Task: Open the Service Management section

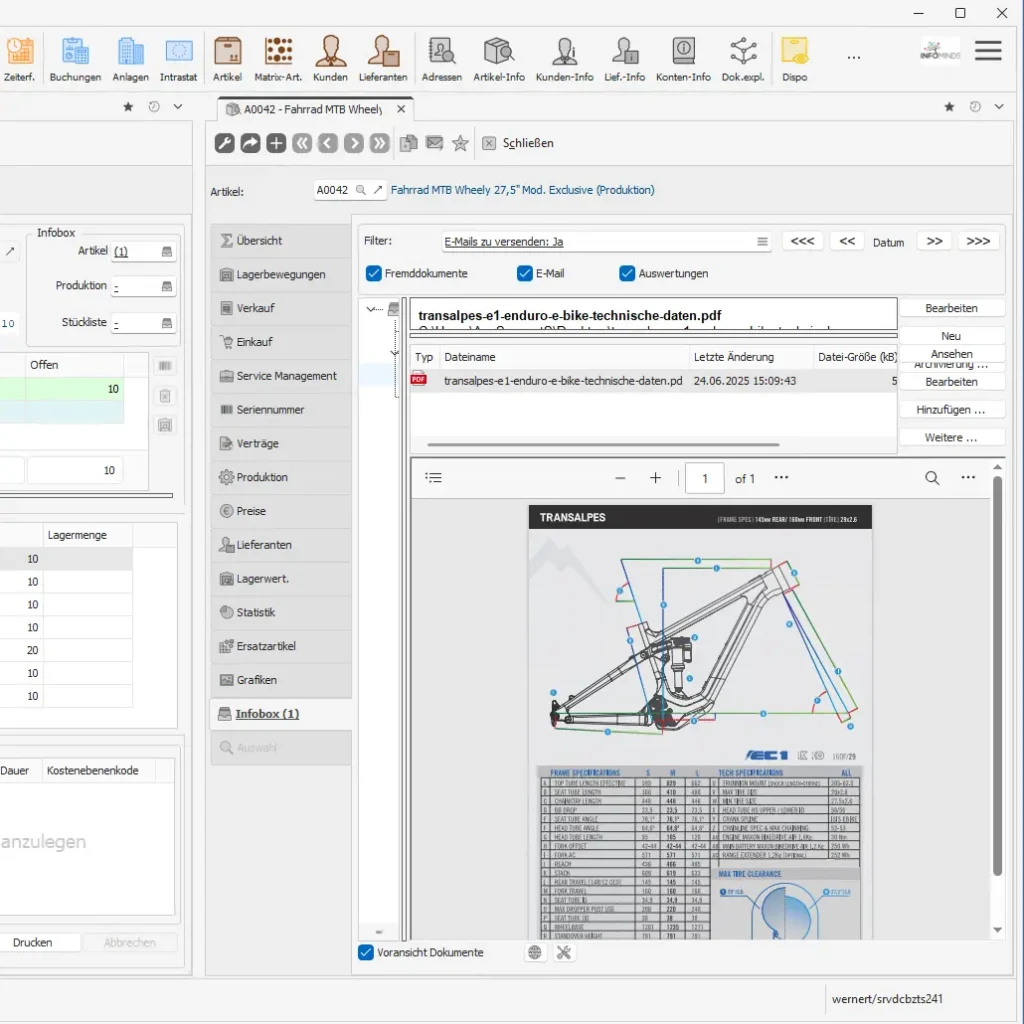Action: 281,376
